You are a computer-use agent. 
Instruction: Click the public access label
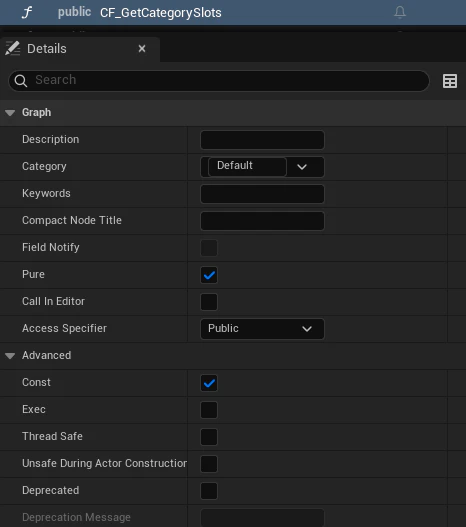(74, 12)
